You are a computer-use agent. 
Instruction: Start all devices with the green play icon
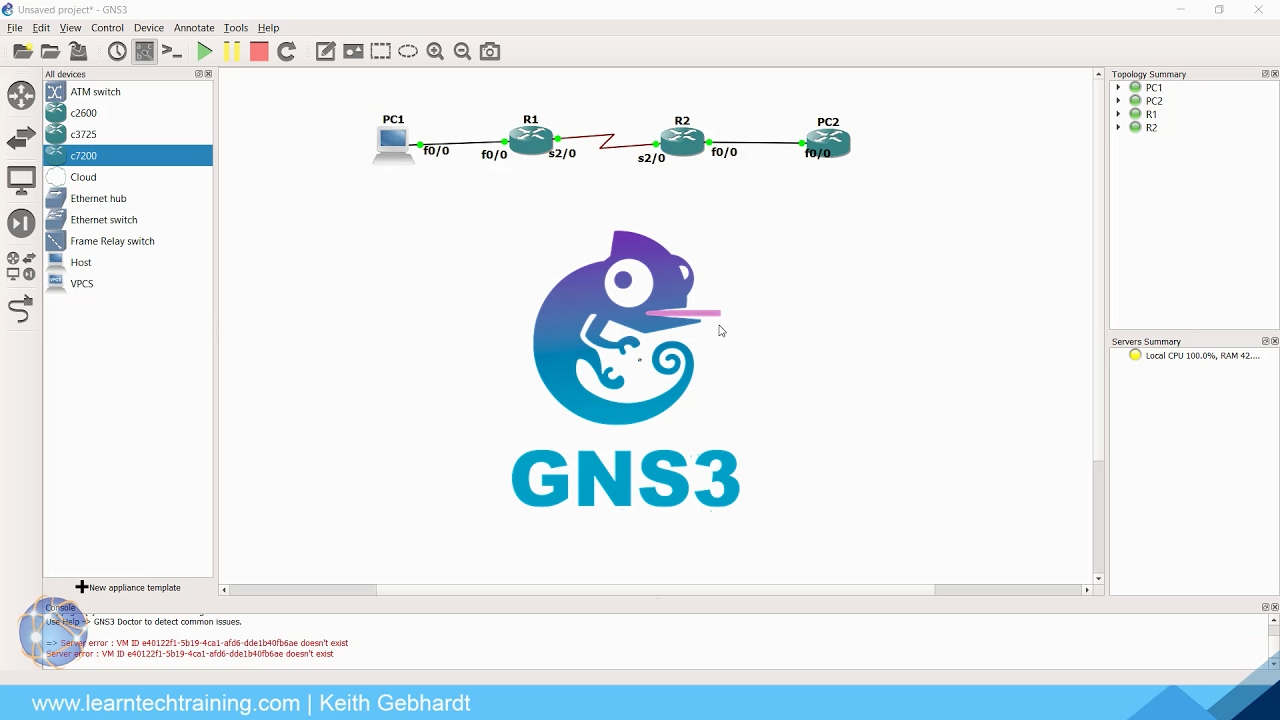click(x=205, y=51)
